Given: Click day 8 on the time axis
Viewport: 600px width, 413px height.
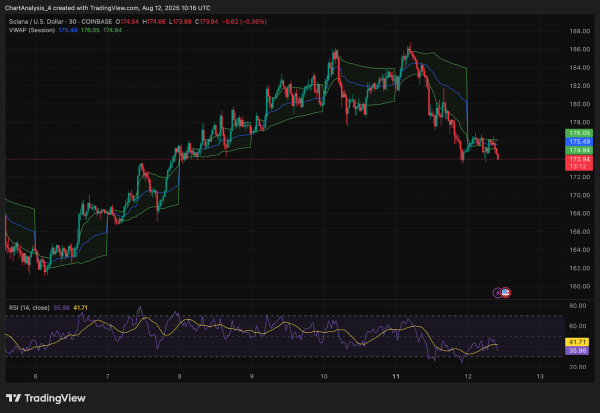Looking at the screenshot, I should click(x=179, y=377).
